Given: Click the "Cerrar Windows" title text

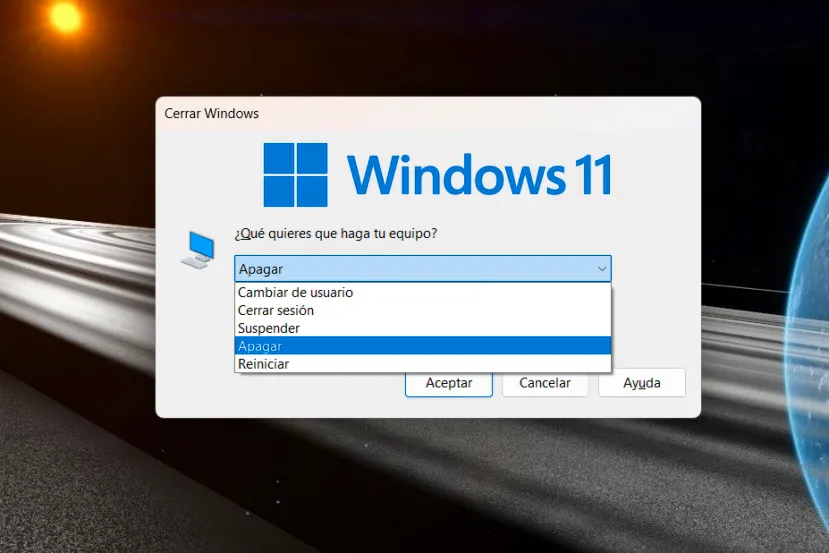Looking at the screenshot, I should (211, 114).
